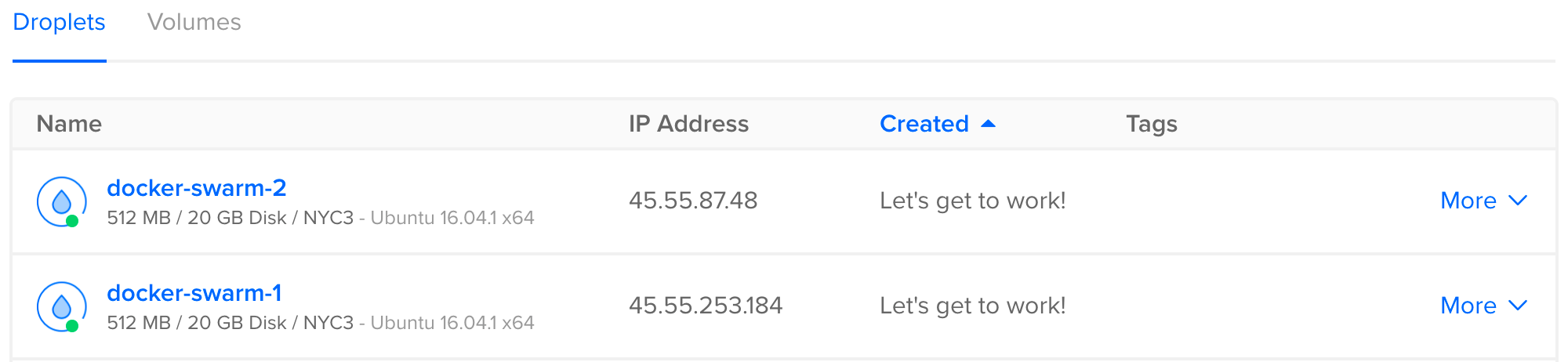Viewport: 1568px width, 362px height.
Task: Click the green status dot on docker-swarm-1
Action: click(x=72, y=326)
